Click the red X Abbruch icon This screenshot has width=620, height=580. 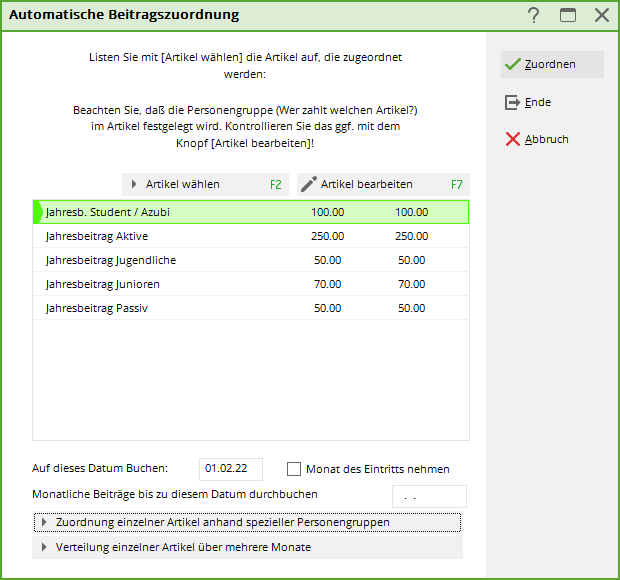tap(513, 139)
